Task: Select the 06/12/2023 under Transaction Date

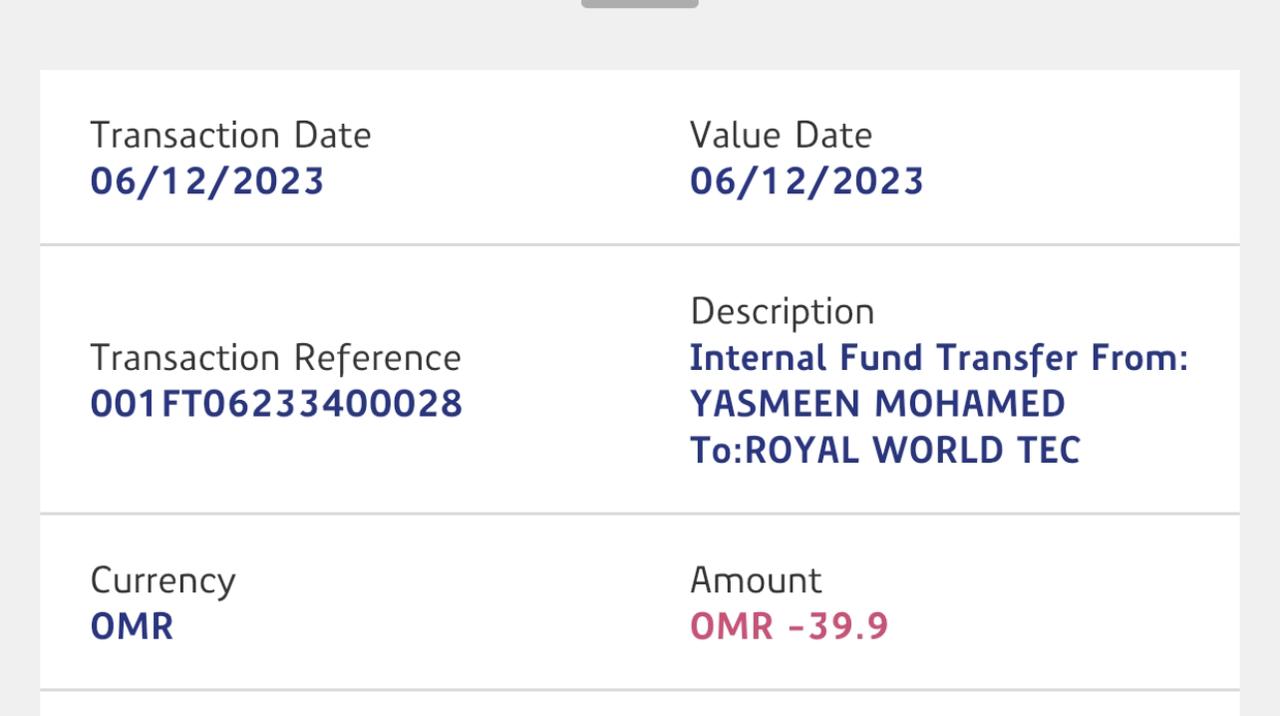Action: [207, 182]
